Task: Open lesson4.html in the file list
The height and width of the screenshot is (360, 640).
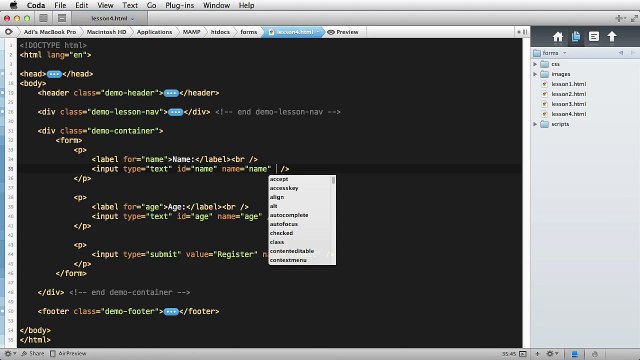Action: tap(569, 114)
